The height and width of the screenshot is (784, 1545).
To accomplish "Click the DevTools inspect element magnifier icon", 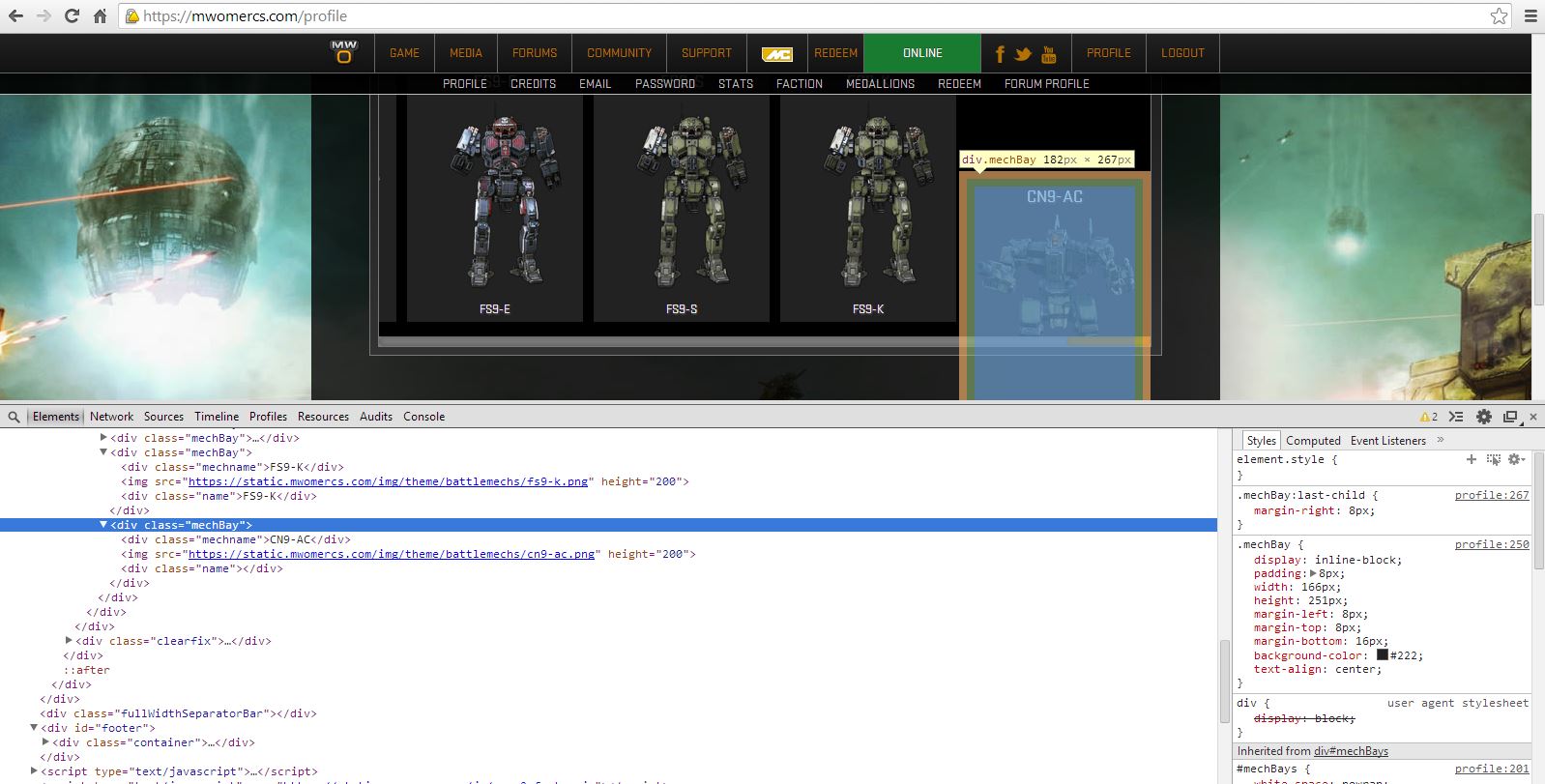I will (14, 417).
